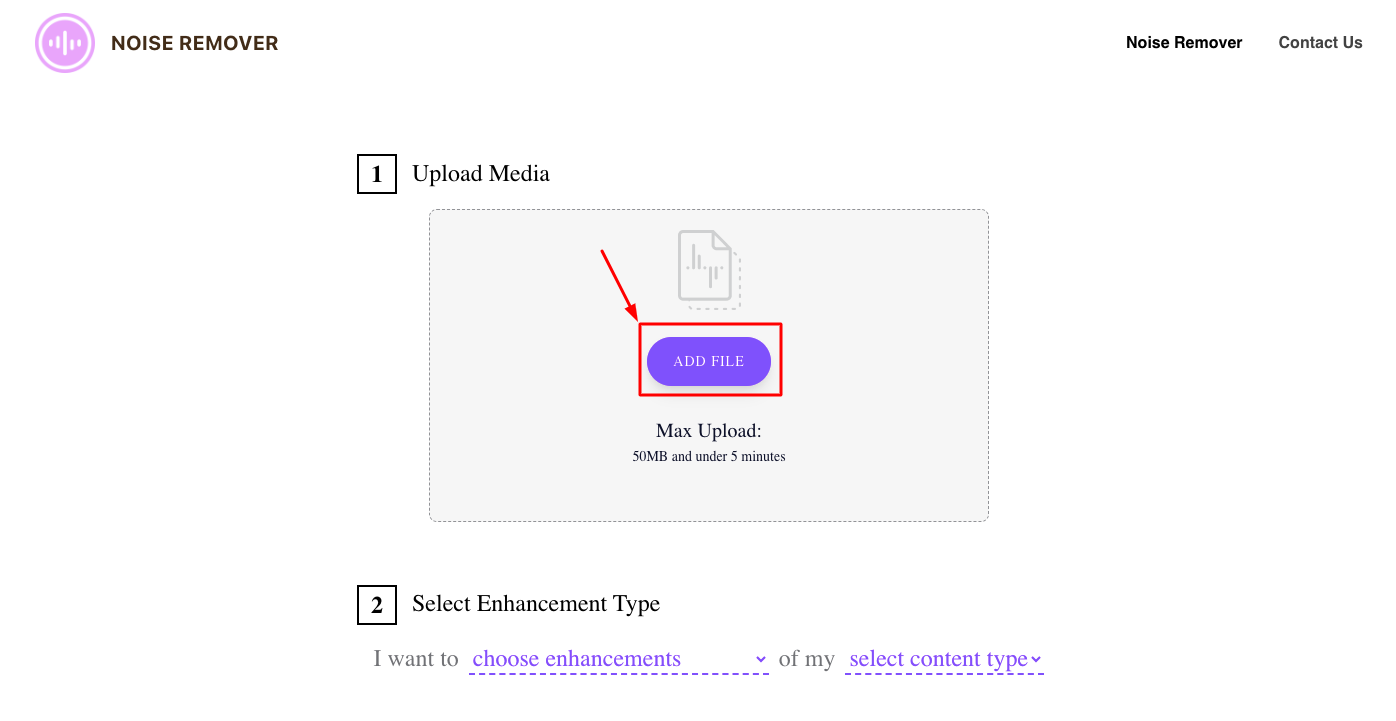This screenshot has height=721, width=1396.
Task: Click the "I want to" text
Action: pyautogui.click(x=416, y=659)
